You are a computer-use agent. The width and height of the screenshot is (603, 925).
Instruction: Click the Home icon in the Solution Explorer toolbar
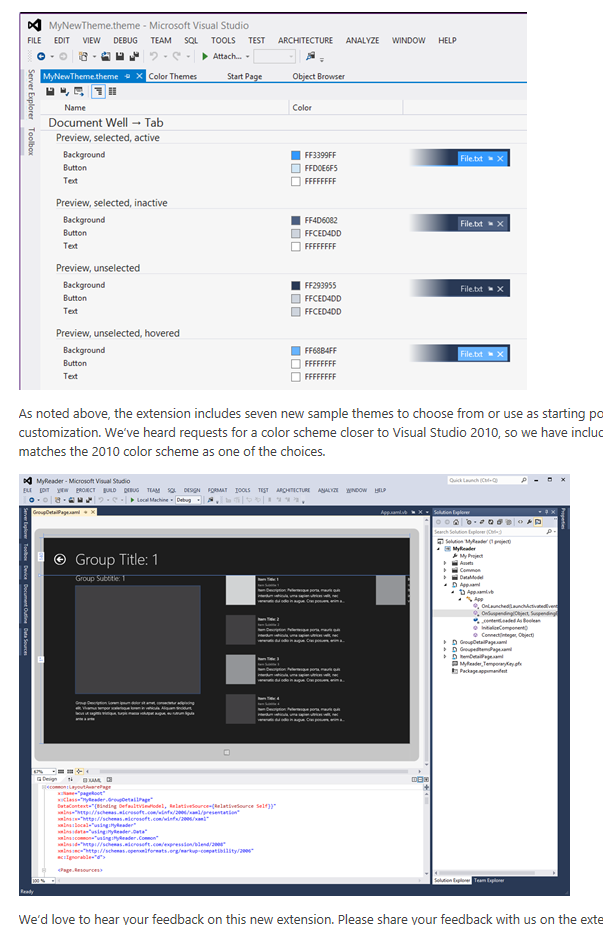[456, 522]
